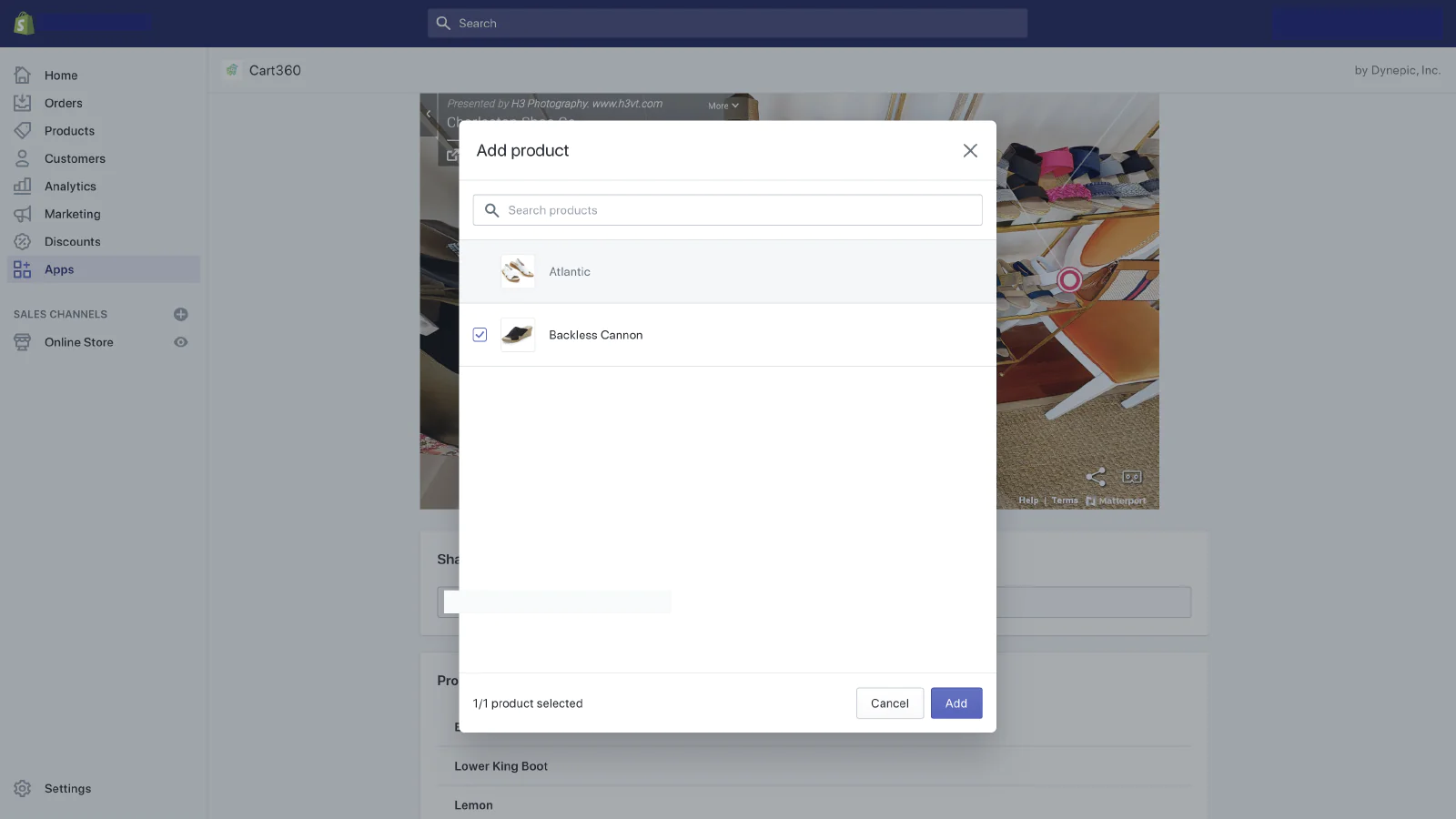Viewport: 1456px width, 819px height.
Task: Click the top Search bar
Action: 728,24
